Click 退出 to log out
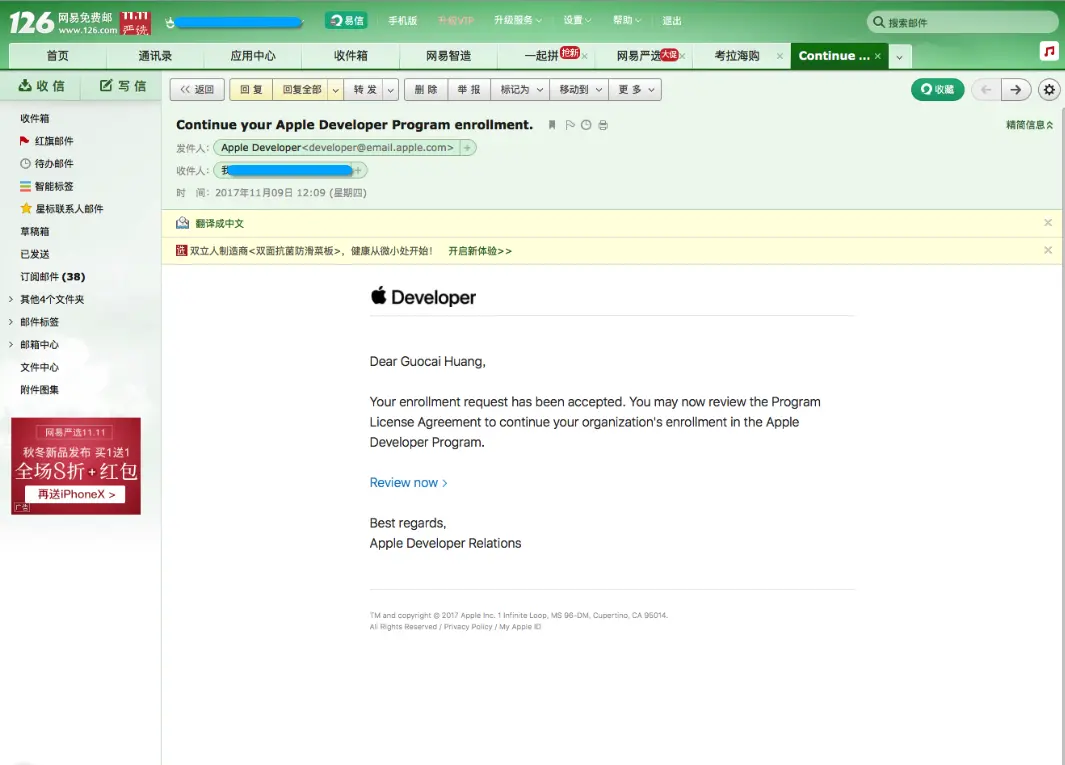The image size is (1065, 765). [x=671, y=20]
